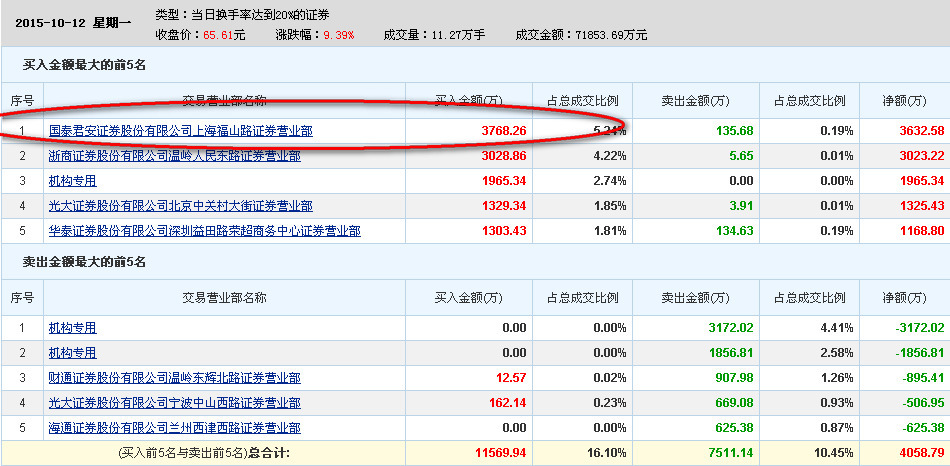Select buy amount 3768.26
The height and width of the screenshot is (466, 950).
504,131
